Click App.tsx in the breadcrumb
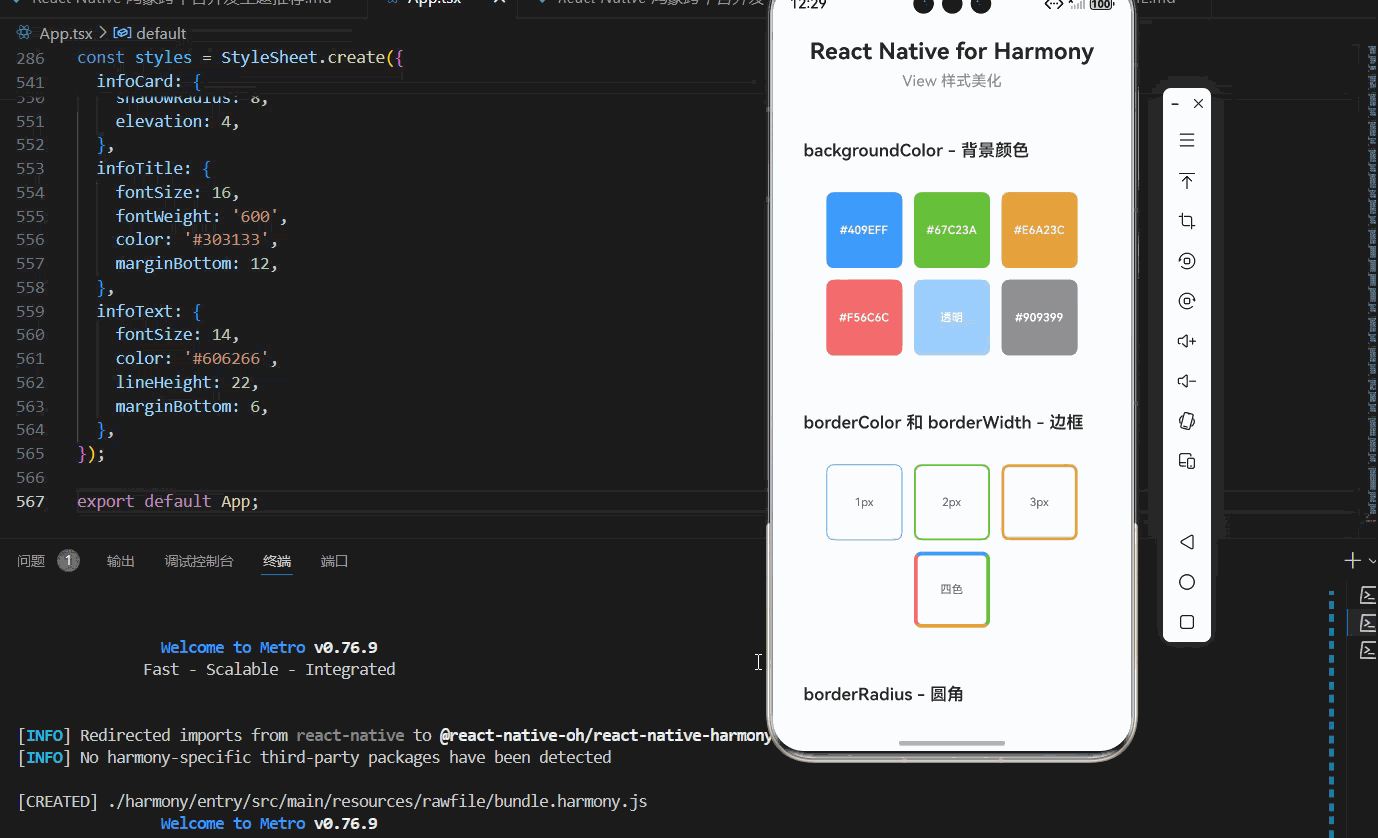Image resolution: width=1378 pixels, height=838 pixels. [66, 33]
